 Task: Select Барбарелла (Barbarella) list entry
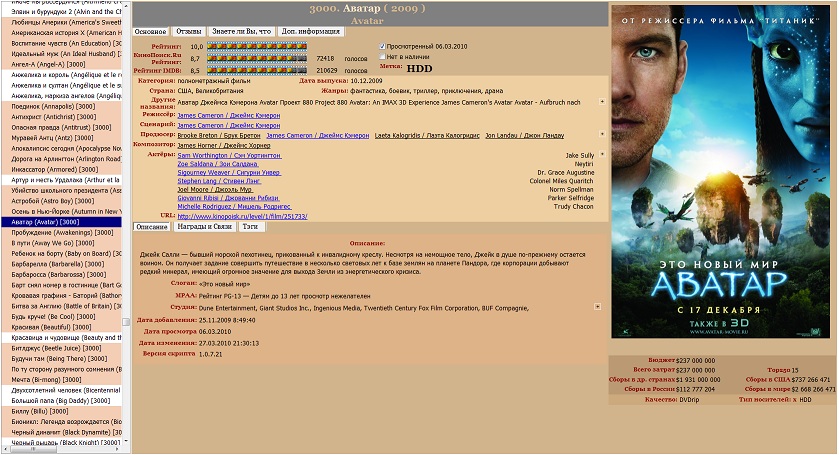(62, 264)
